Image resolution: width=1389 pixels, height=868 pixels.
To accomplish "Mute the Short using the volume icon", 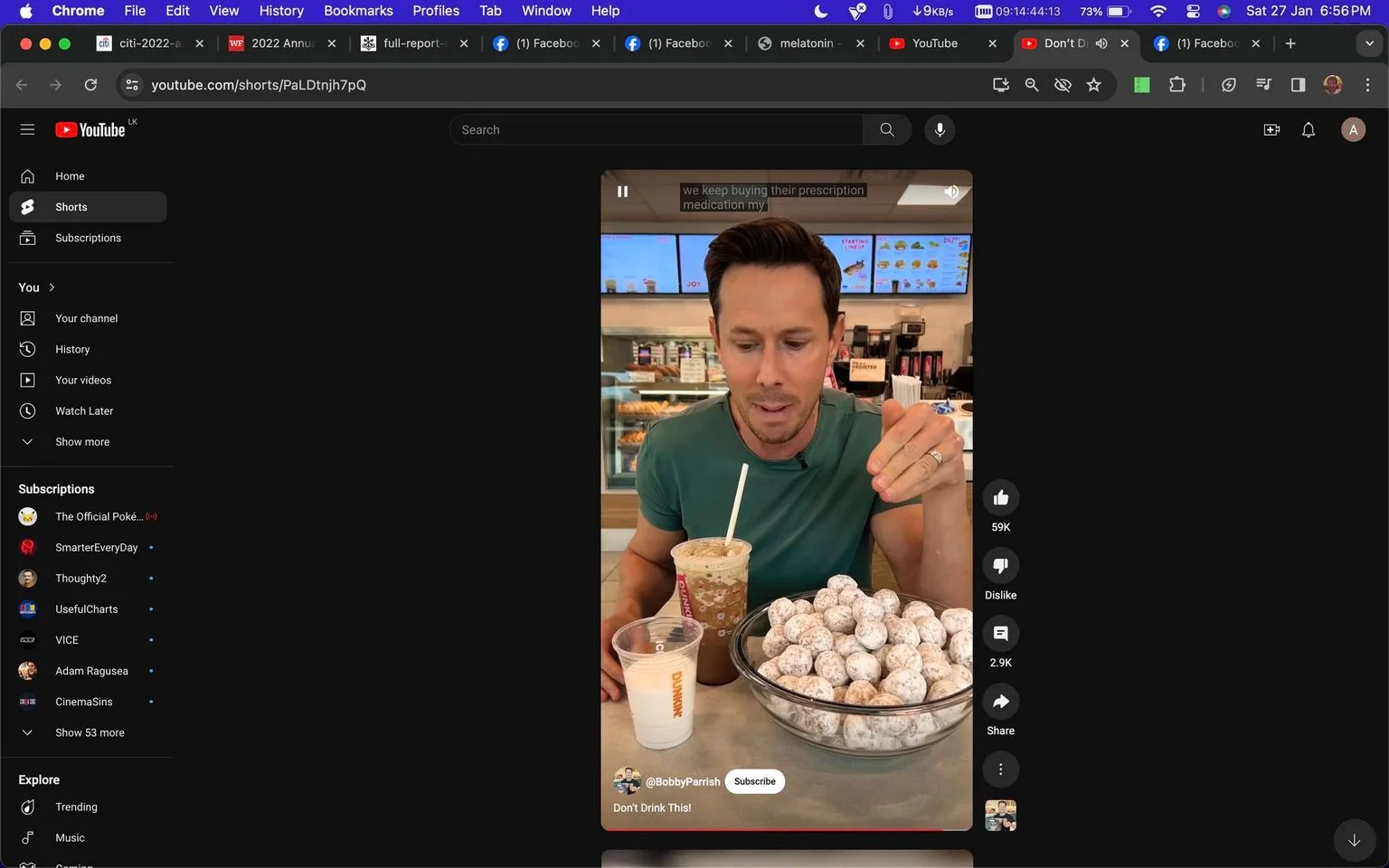I will coord(951,192).
